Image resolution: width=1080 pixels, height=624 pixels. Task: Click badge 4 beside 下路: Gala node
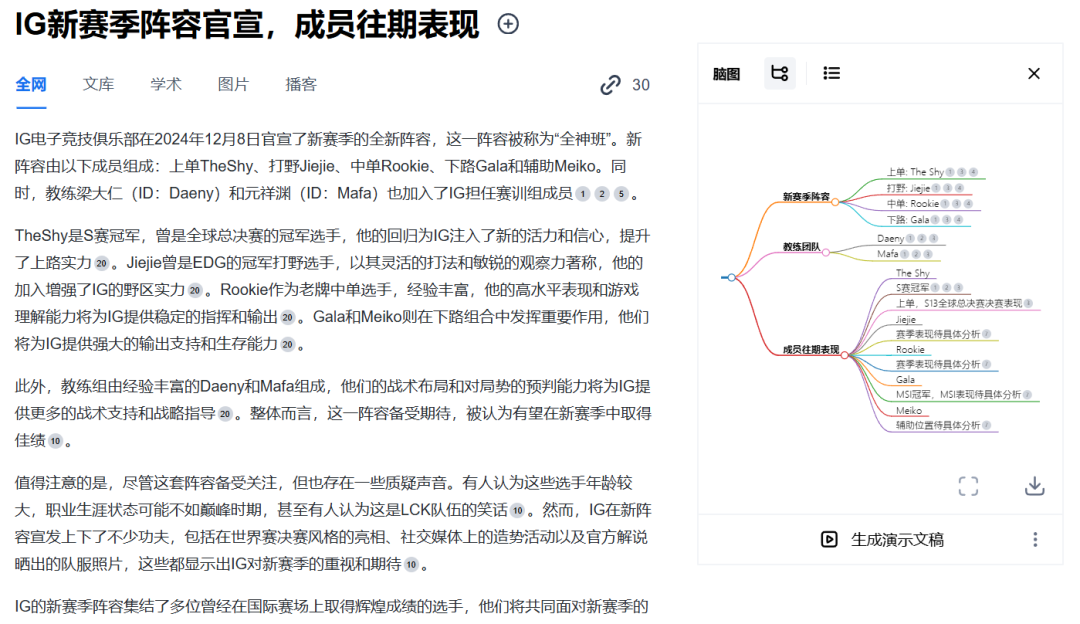[959, 220]
